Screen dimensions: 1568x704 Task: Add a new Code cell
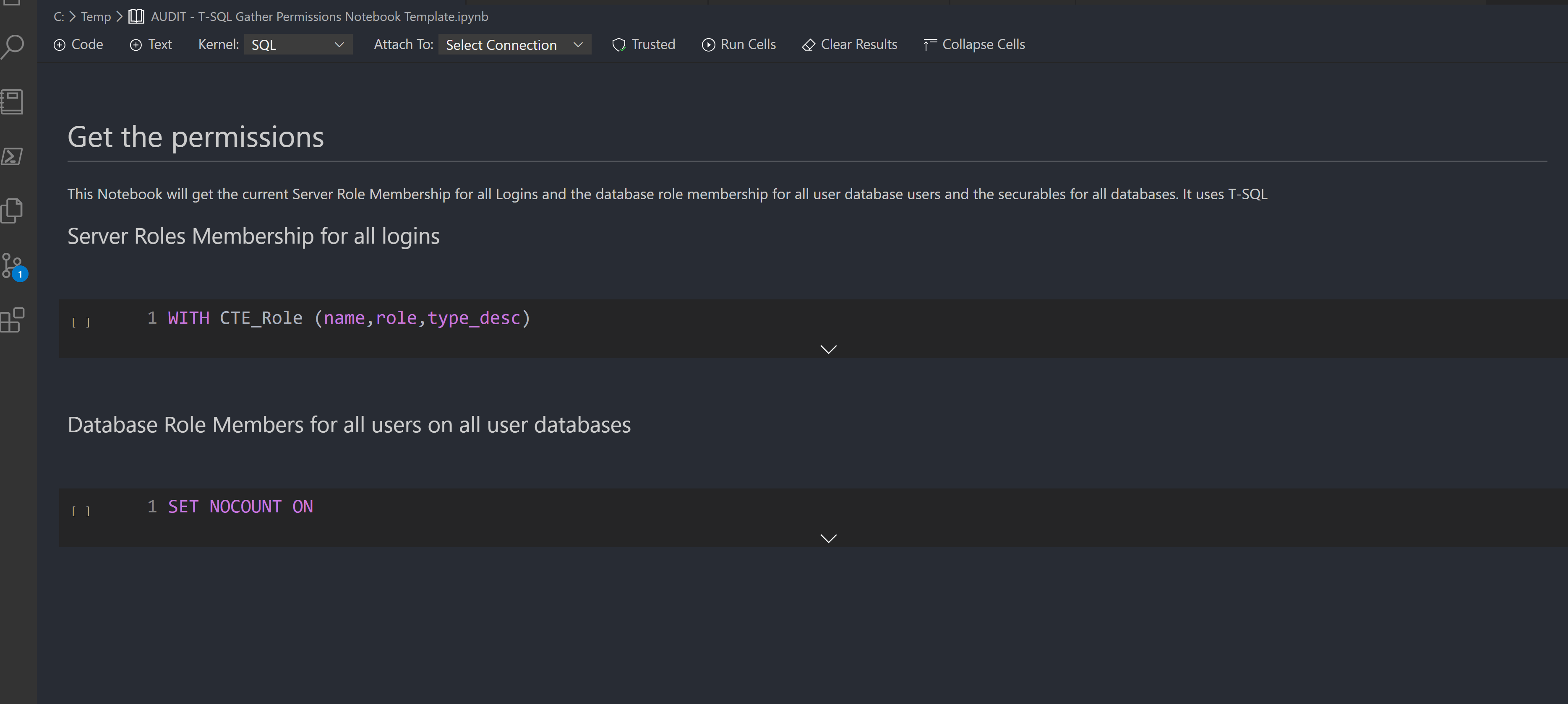(x=78, y=44)
